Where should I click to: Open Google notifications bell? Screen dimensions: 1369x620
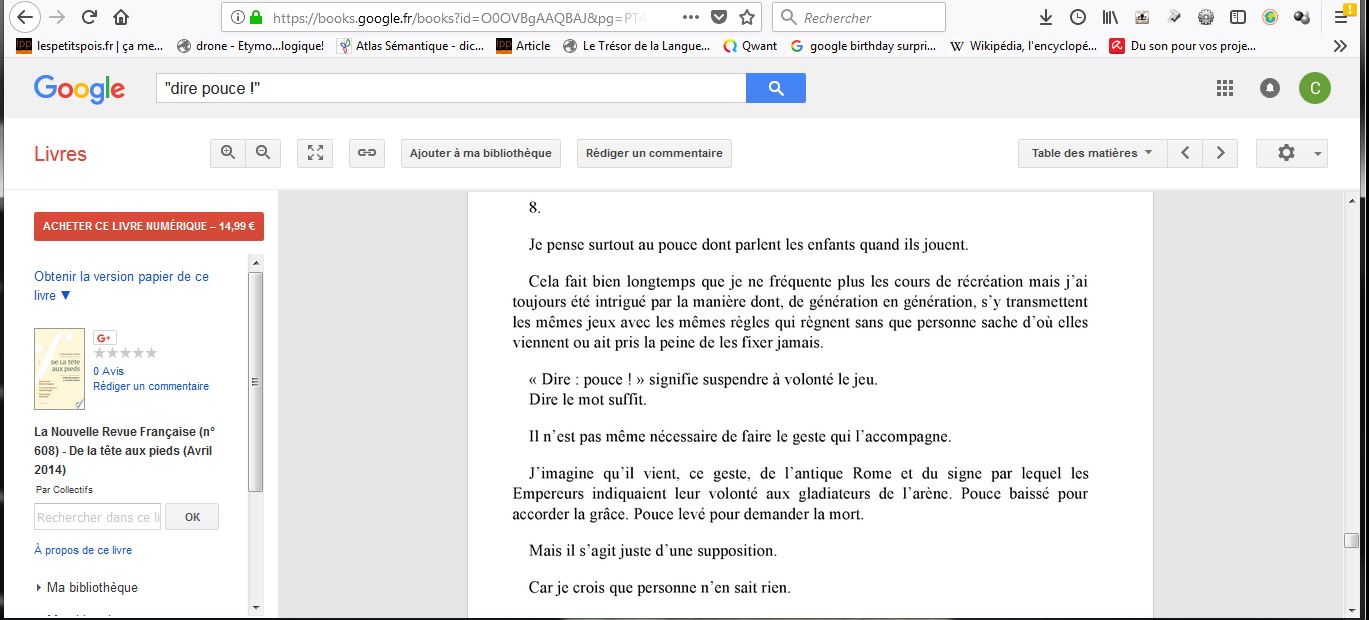click(x=1270, y=88)
